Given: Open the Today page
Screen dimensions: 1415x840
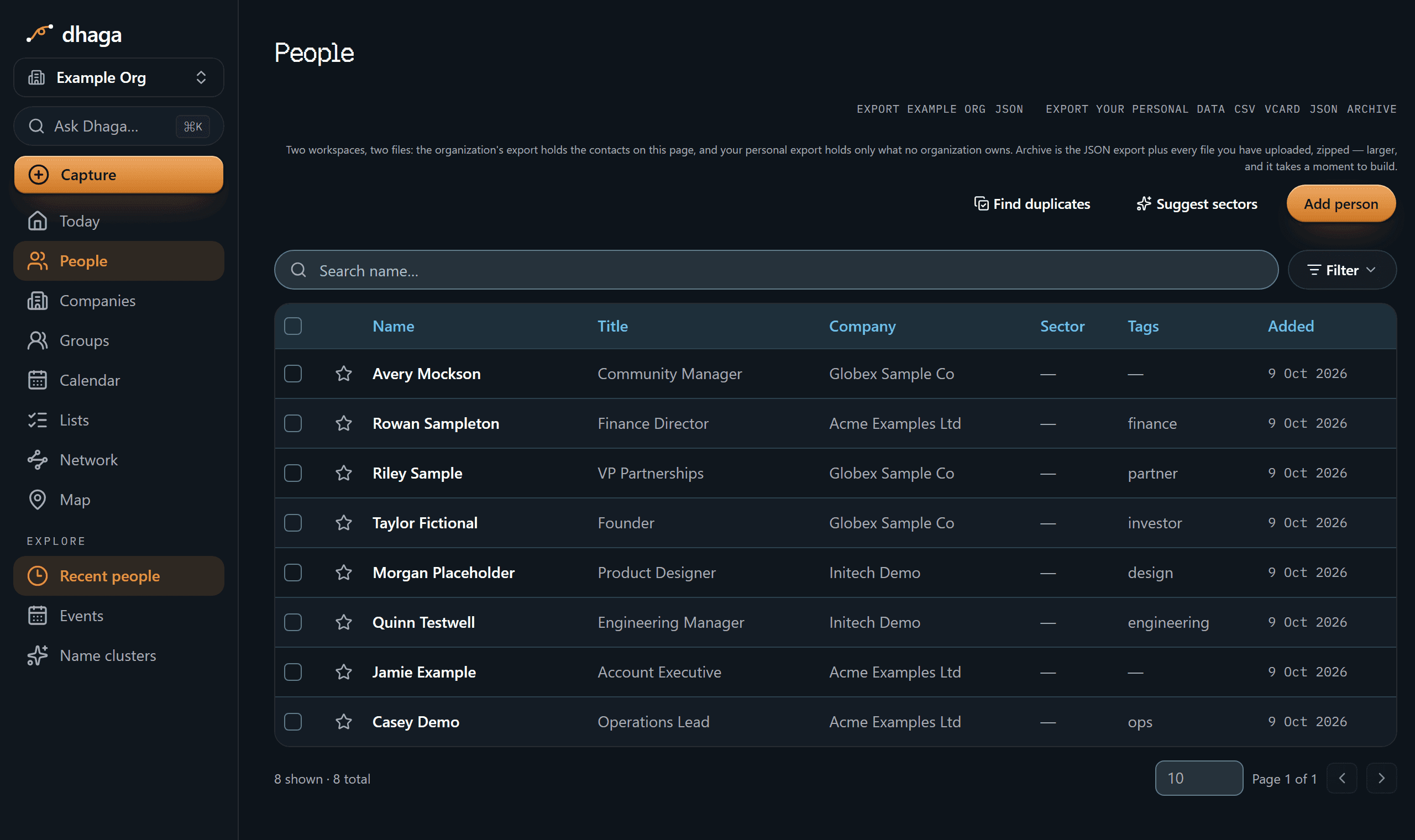Looking at the screenshot, I should pyautogui.click(x=119, y=221).
